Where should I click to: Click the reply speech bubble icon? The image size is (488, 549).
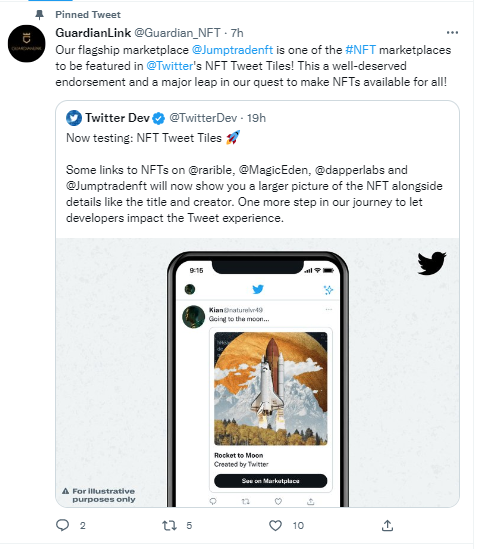pos(63,525)
